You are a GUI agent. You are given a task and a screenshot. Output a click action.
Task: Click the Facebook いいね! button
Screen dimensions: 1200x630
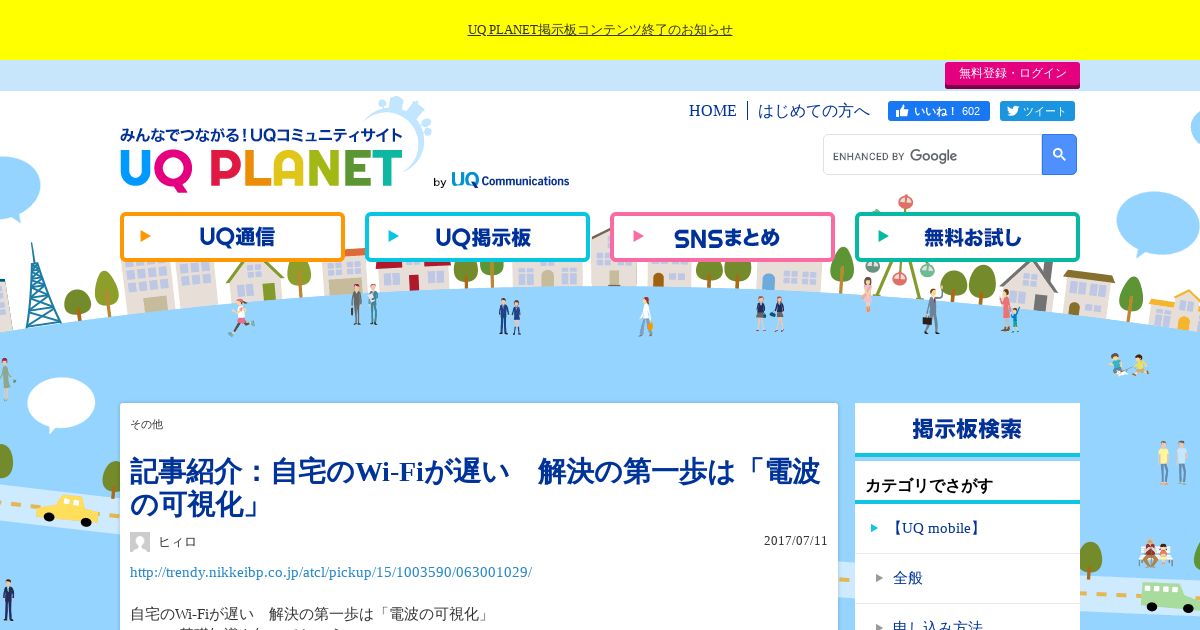[x=939, y=111]
